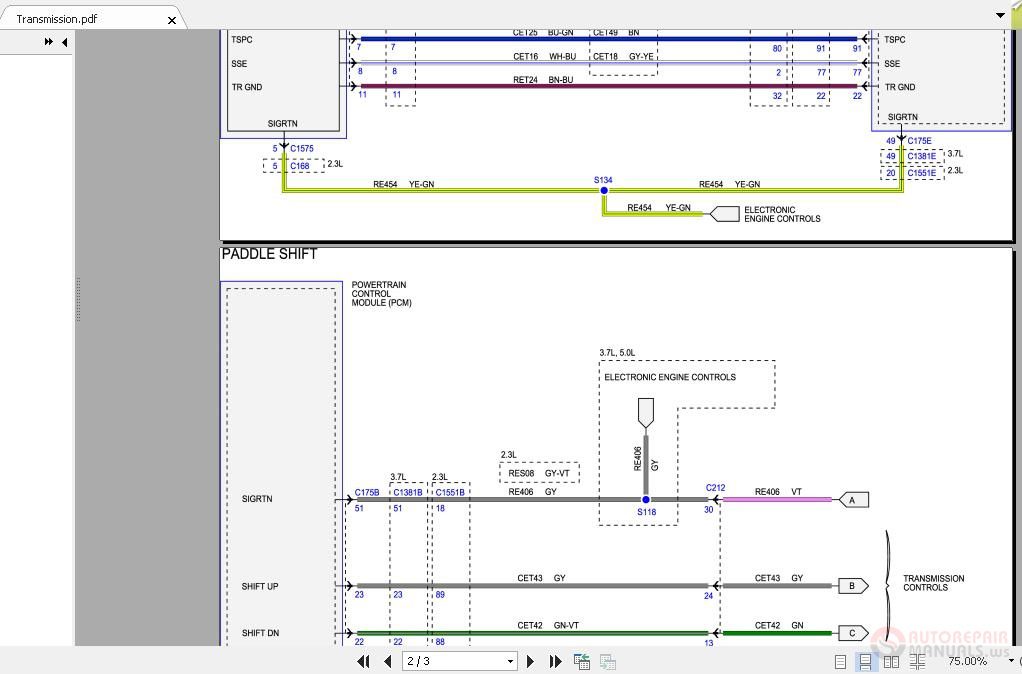The image size is (1022, 674).
Task: Click the TRANSMISSION CONTROLS label
Action: click(933, 583)
